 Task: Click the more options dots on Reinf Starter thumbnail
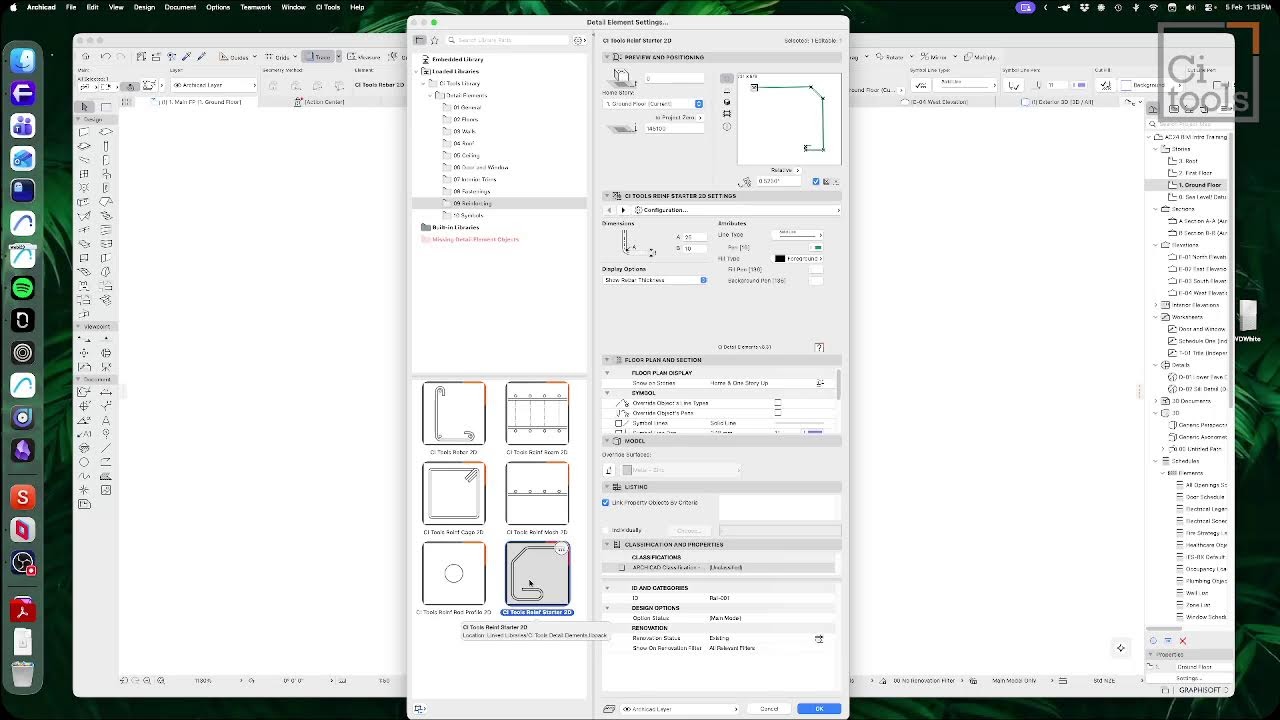(x=561, y=549)
